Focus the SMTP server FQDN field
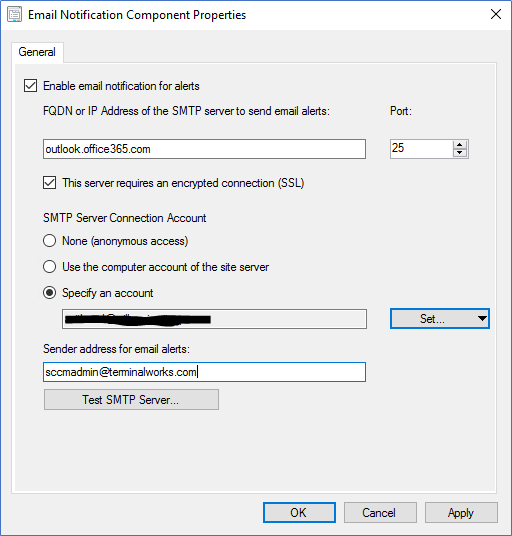 pyautogui.click(x=204, y=149)
